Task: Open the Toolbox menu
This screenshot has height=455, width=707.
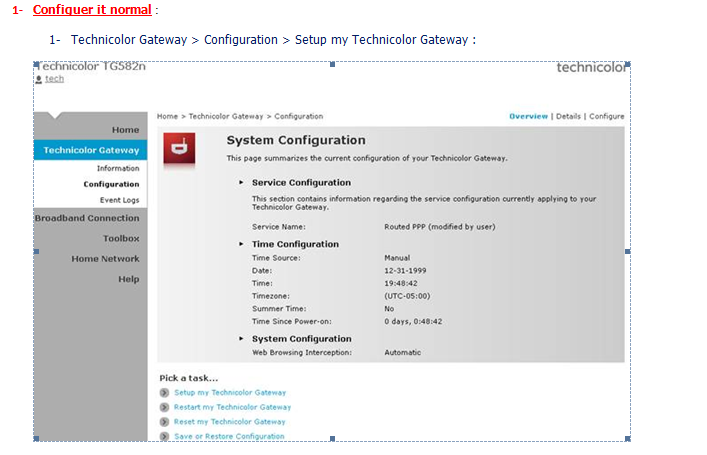Action: tap(121, 239)
